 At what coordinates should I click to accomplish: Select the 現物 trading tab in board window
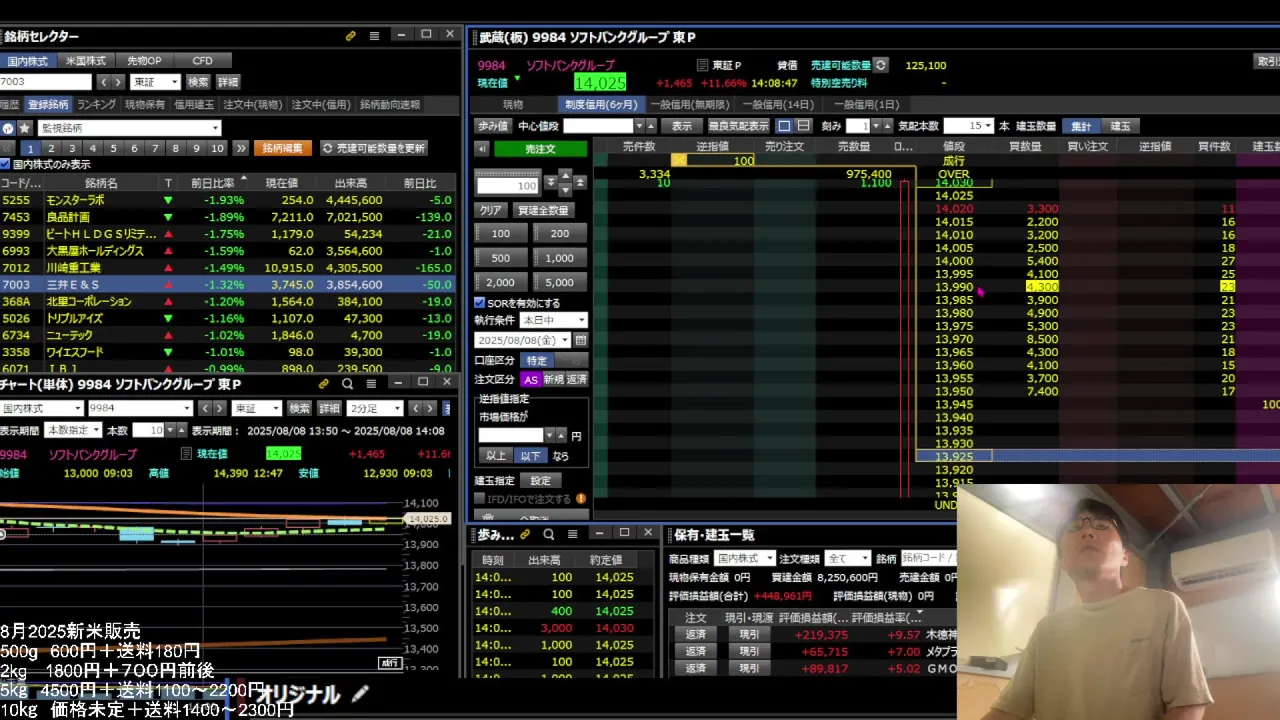coord(513,104)
